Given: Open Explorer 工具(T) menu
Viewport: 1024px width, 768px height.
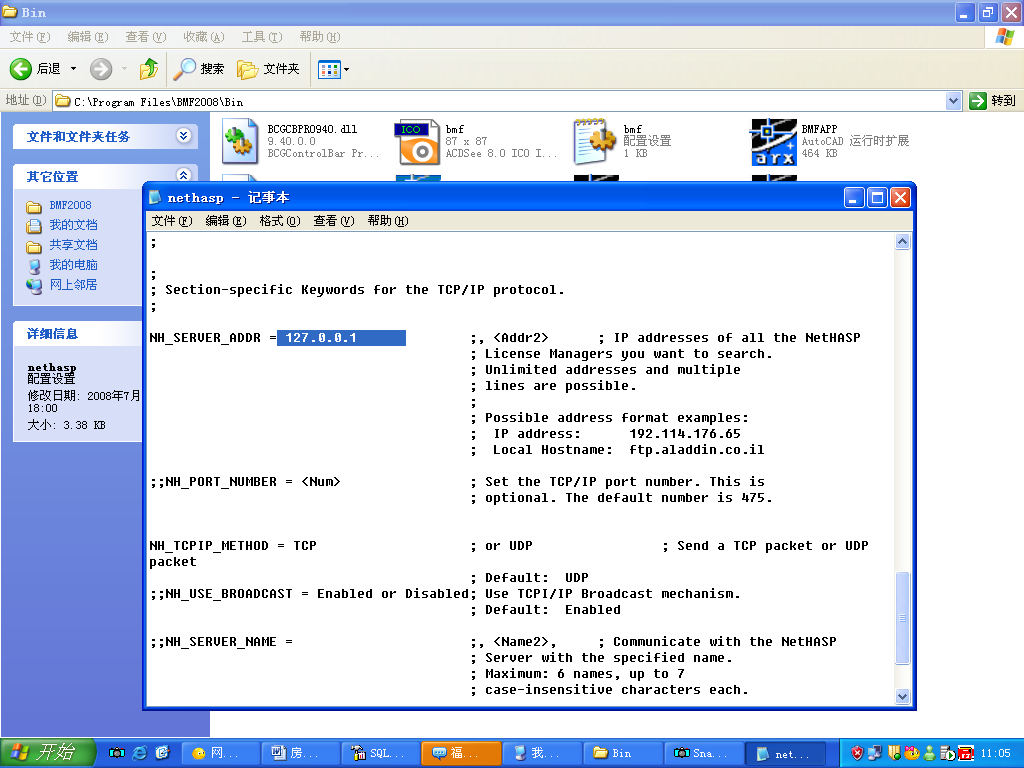Looking at the screenshot, I should [262, 37].
